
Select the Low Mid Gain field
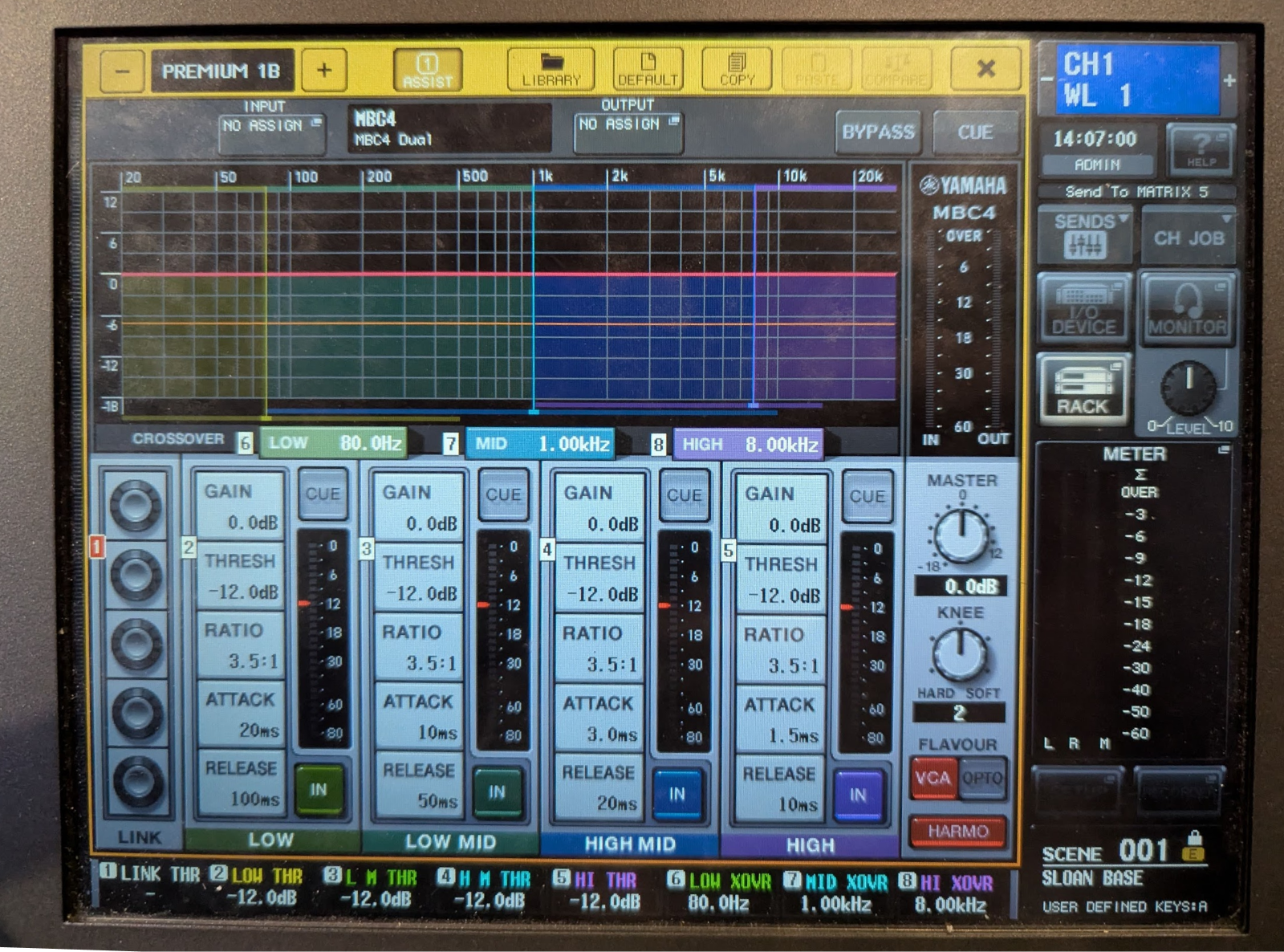(419, 507)
